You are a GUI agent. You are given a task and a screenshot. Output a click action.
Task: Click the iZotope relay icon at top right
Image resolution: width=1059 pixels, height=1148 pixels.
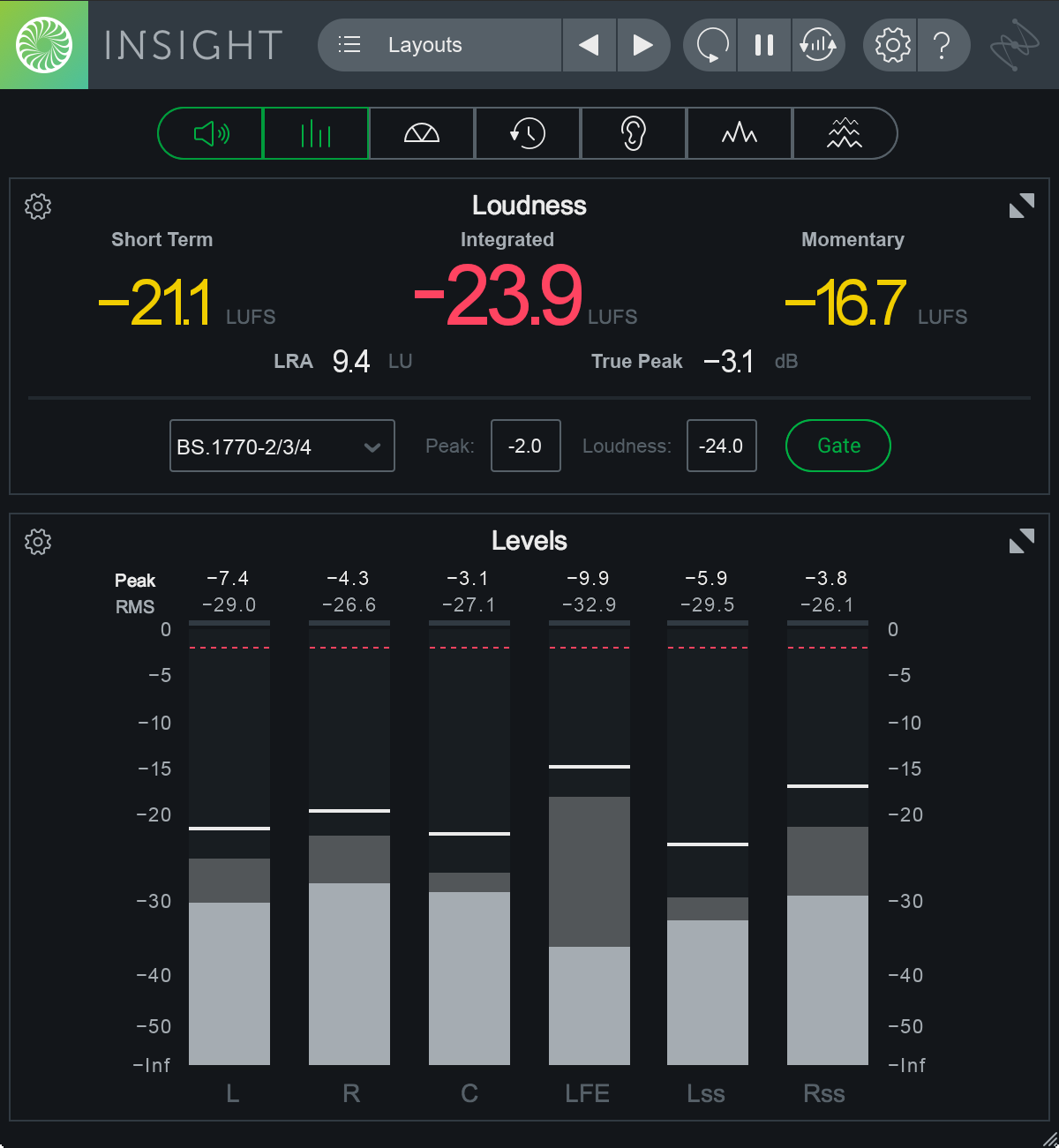(1014, 44)
